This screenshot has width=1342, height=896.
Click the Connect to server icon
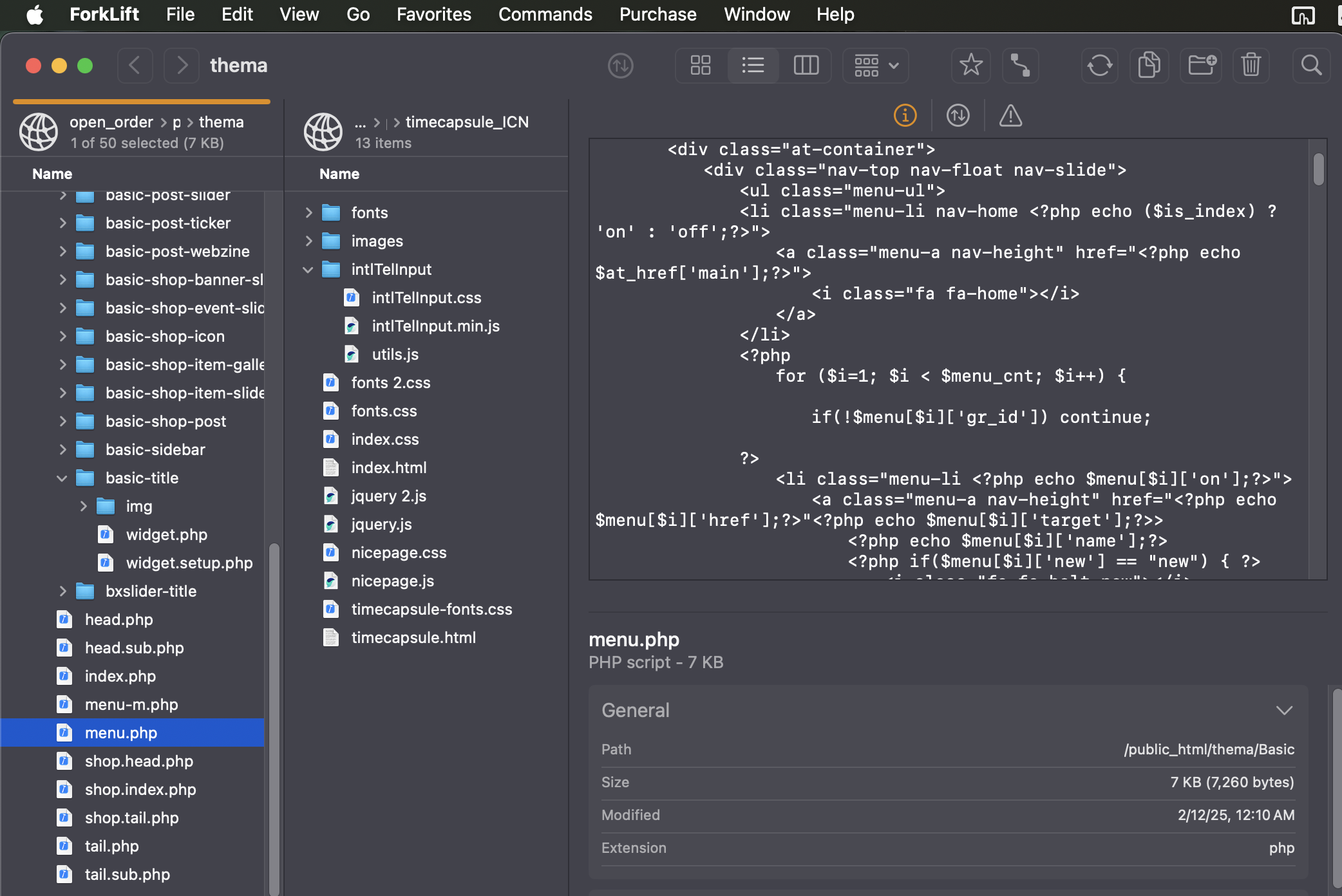coord(1020,65)
